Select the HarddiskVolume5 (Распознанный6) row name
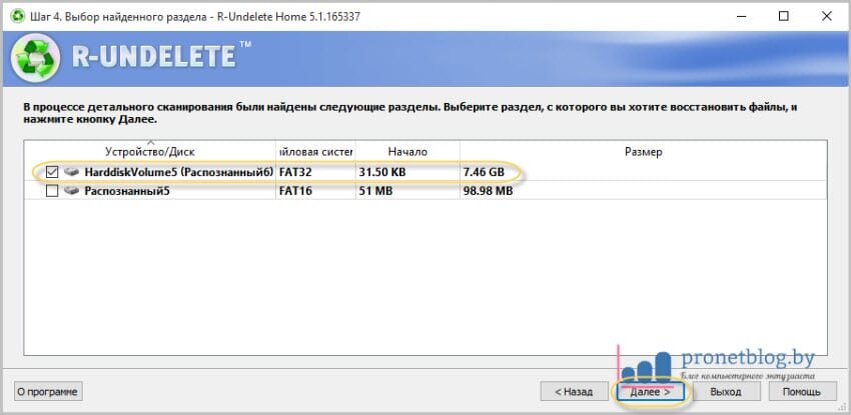This screenshot has height=415, width=851. pyautogui.click(x=178, y=173)
